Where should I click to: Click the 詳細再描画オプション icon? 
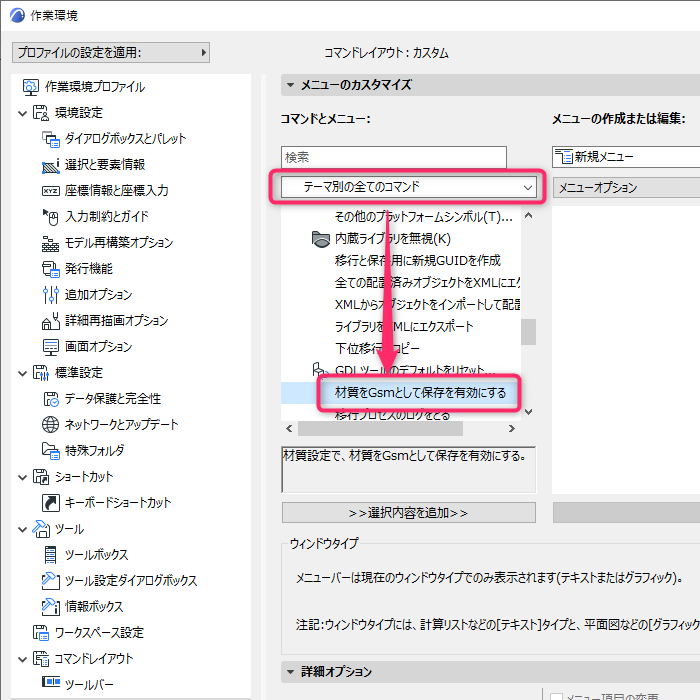tap(50, 321)
